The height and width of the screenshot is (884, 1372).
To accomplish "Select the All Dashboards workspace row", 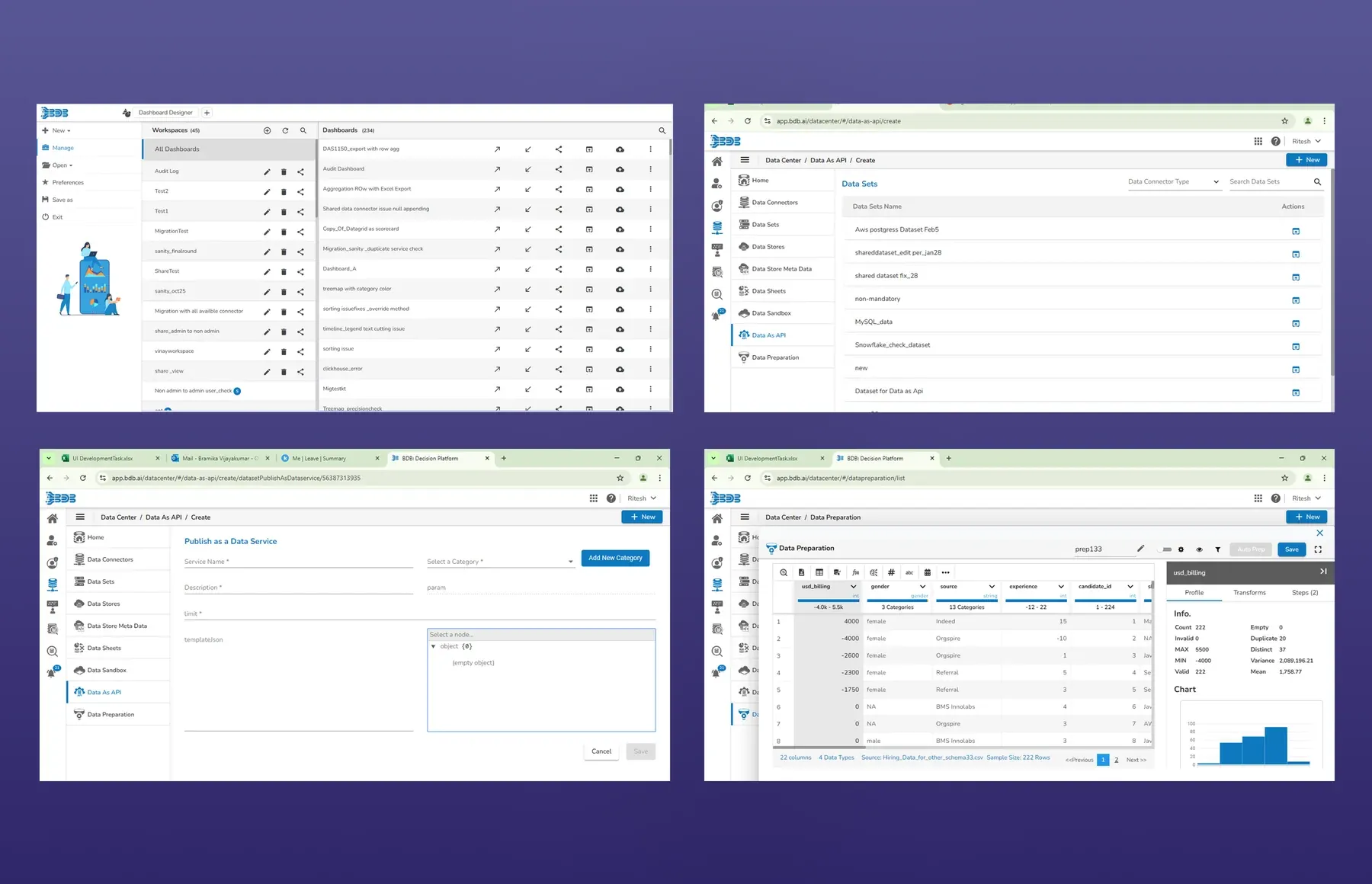I will click(229, 149).
